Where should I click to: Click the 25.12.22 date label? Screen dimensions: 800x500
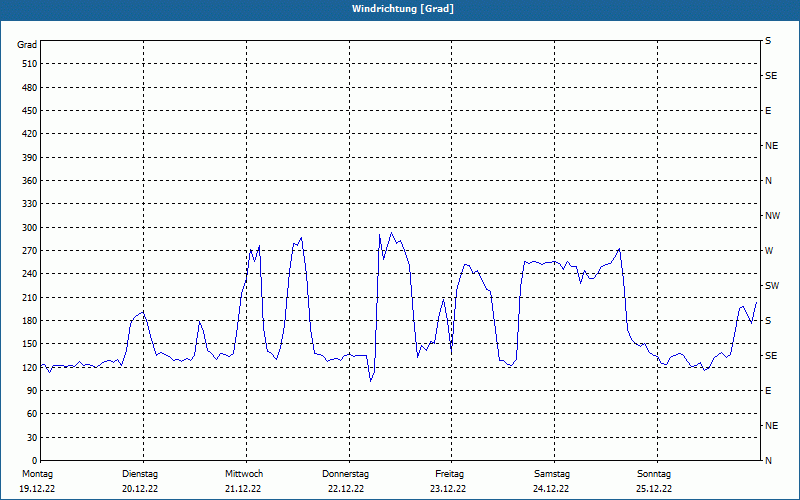click(654, 489)
